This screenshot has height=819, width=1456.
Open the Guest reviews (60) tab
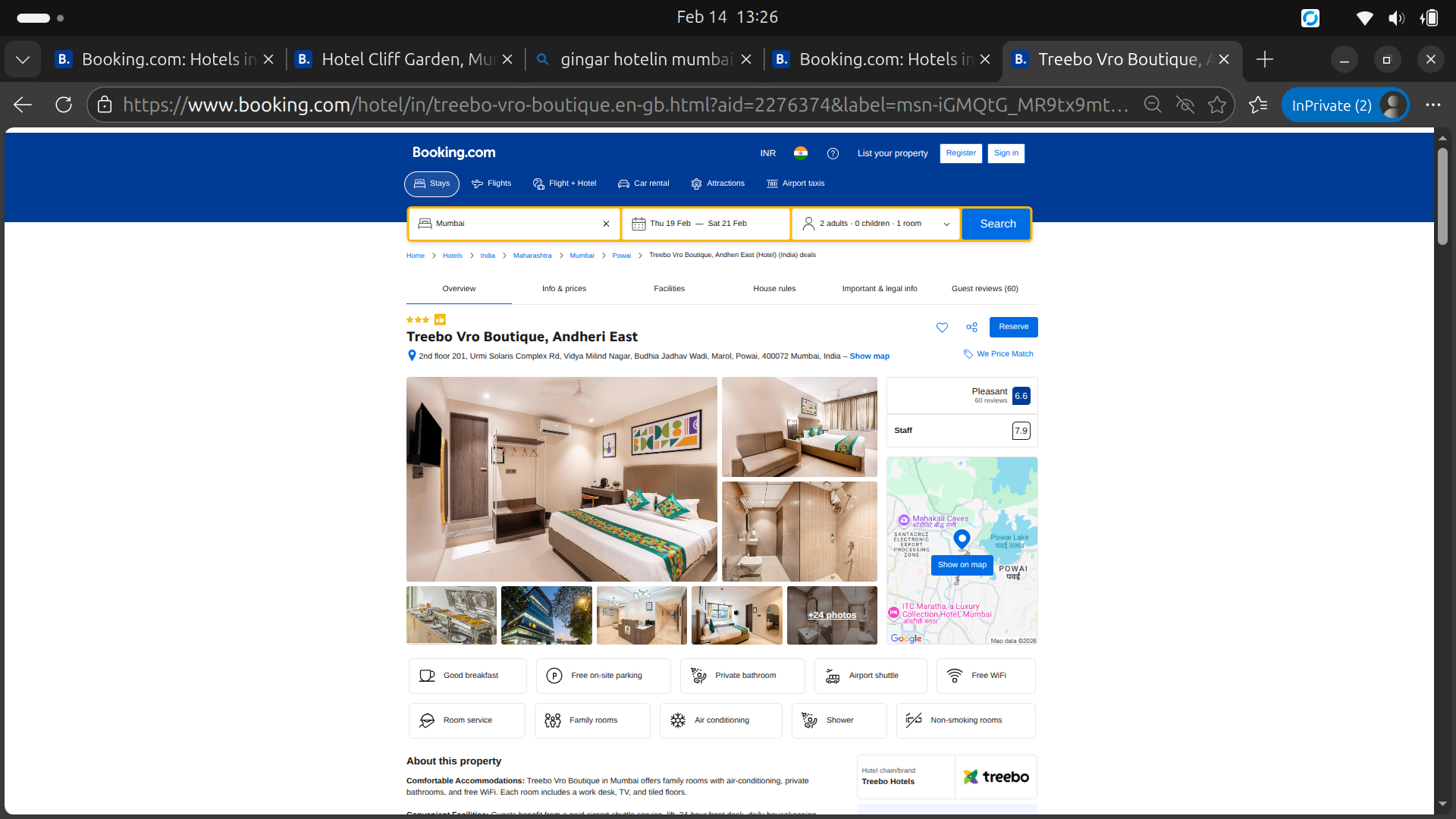[984, 289]
